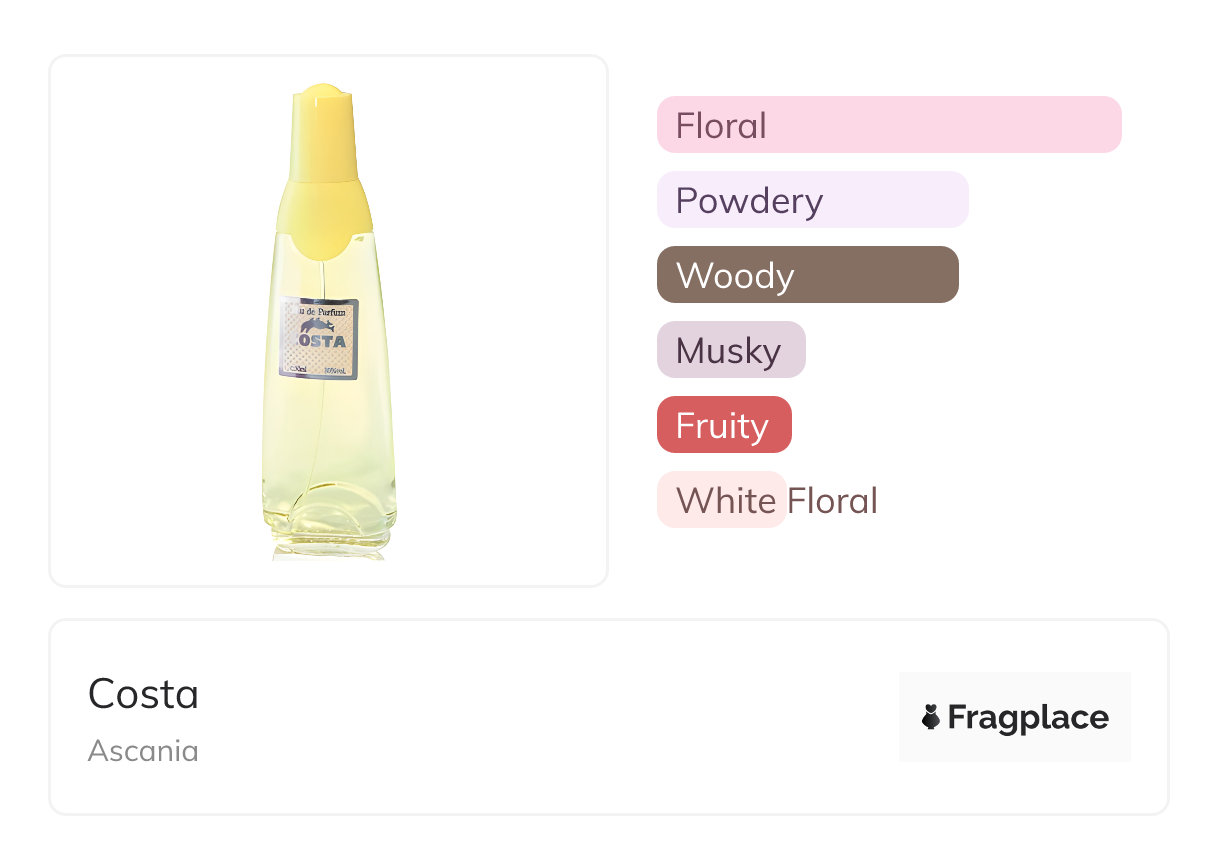Click the word Floral in White Floral

click(x=832, y=500)
